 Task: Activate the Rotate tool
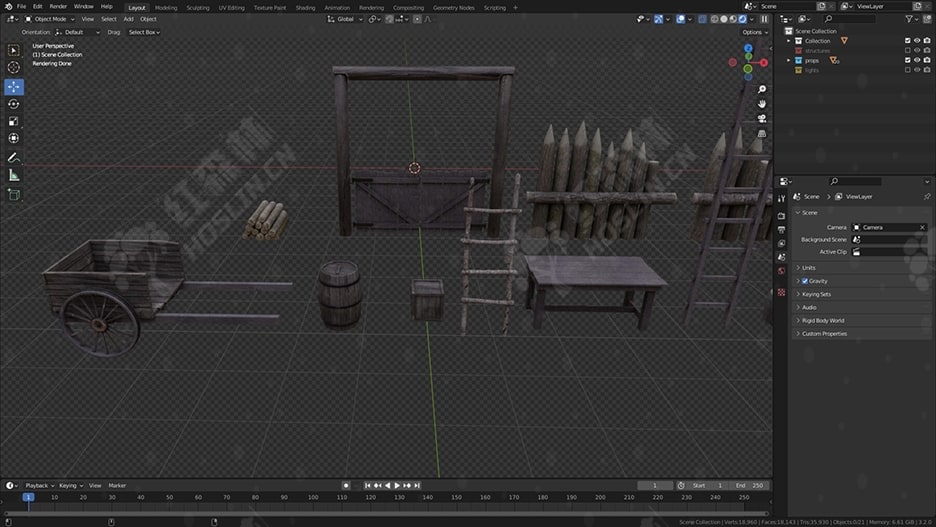(x=13, y=104)
